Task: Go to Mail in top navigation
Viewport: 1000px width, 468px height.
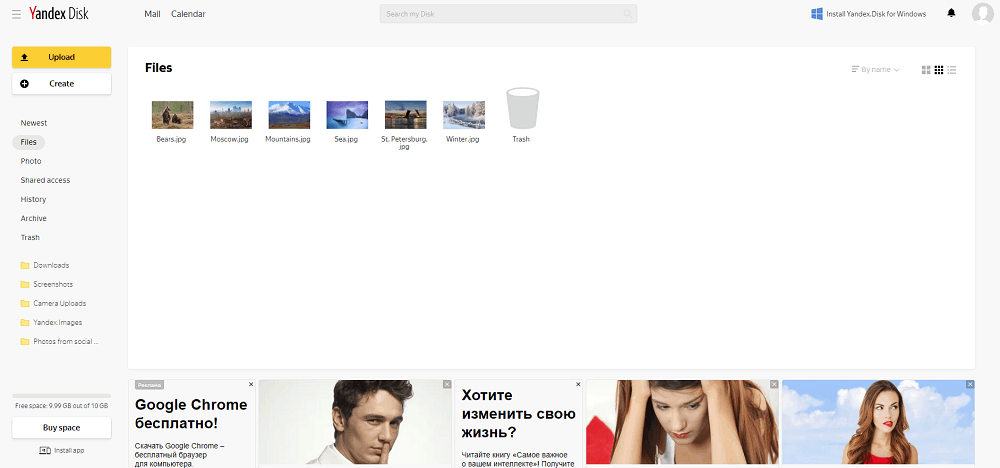Action: pos(152,14)
